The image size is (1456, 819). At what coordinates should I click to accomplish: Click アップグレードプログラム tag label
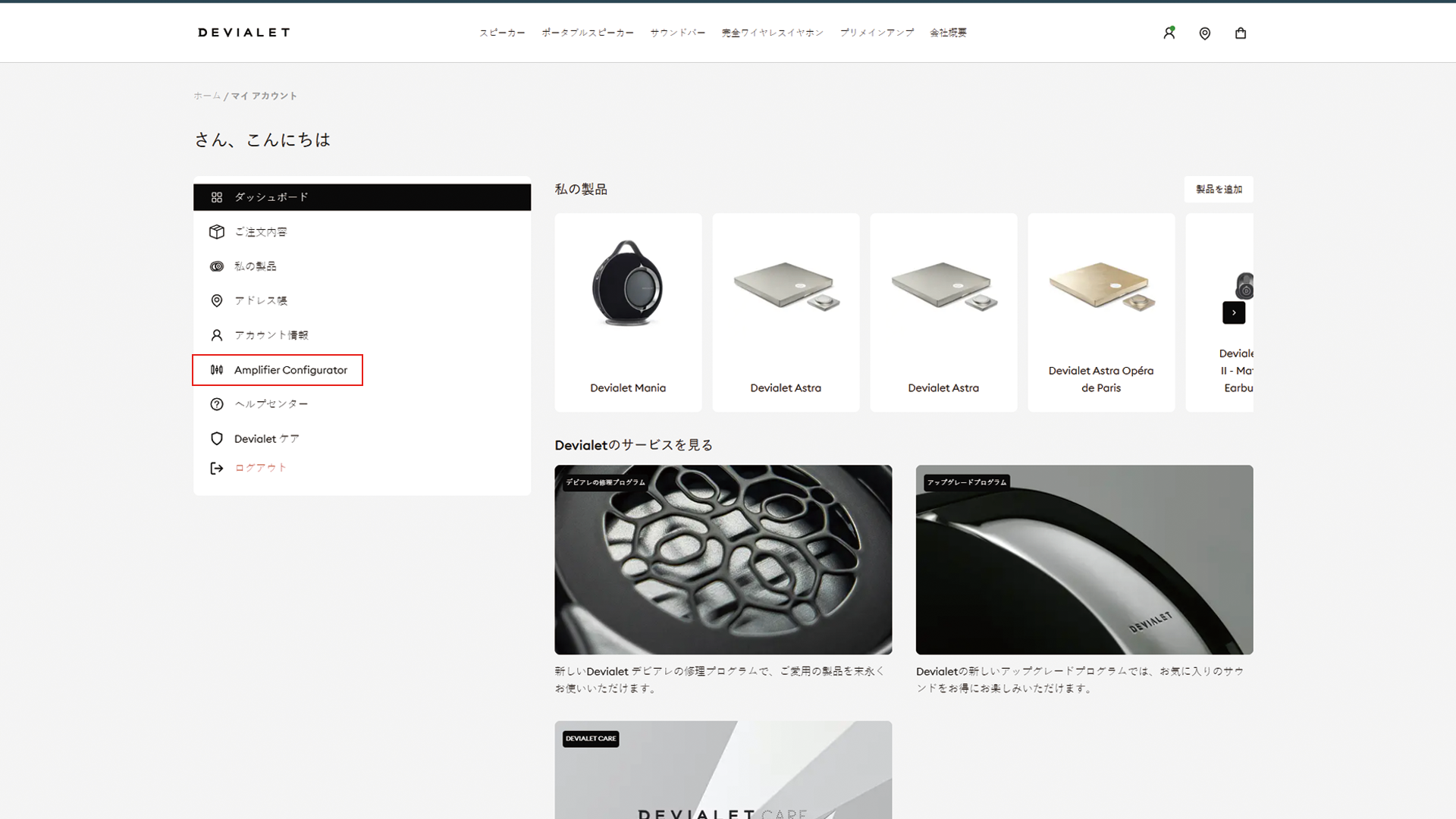pos(967,482)
